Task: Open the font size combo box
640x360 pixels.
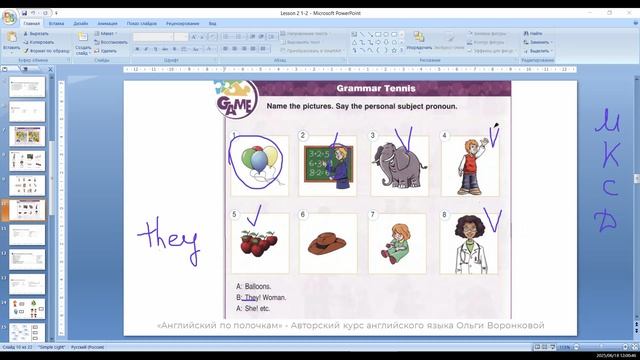Action: [x=180, y=37]
